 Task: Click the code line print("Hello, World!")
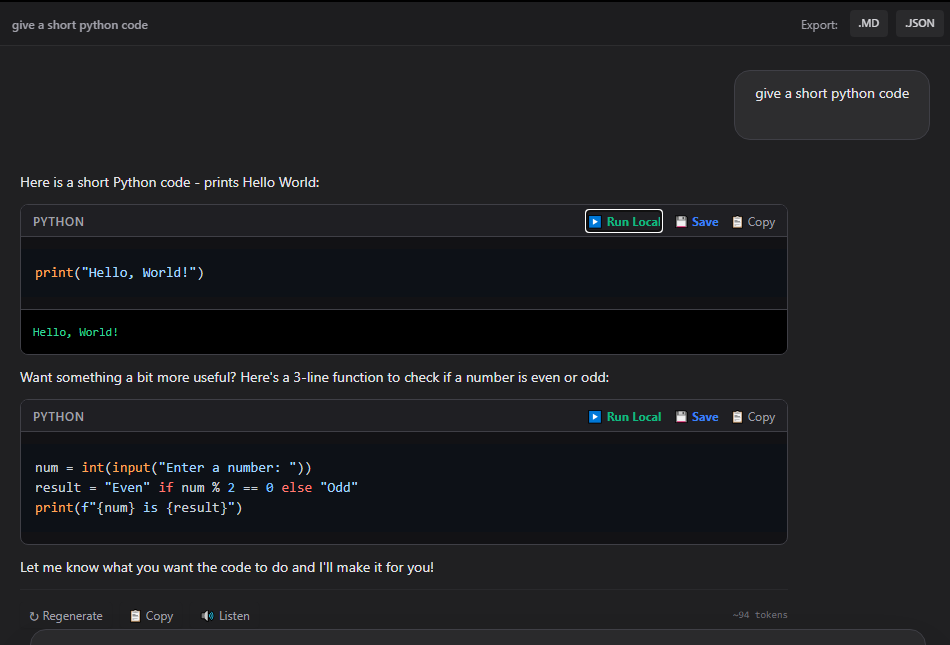[x=119, y=273]
